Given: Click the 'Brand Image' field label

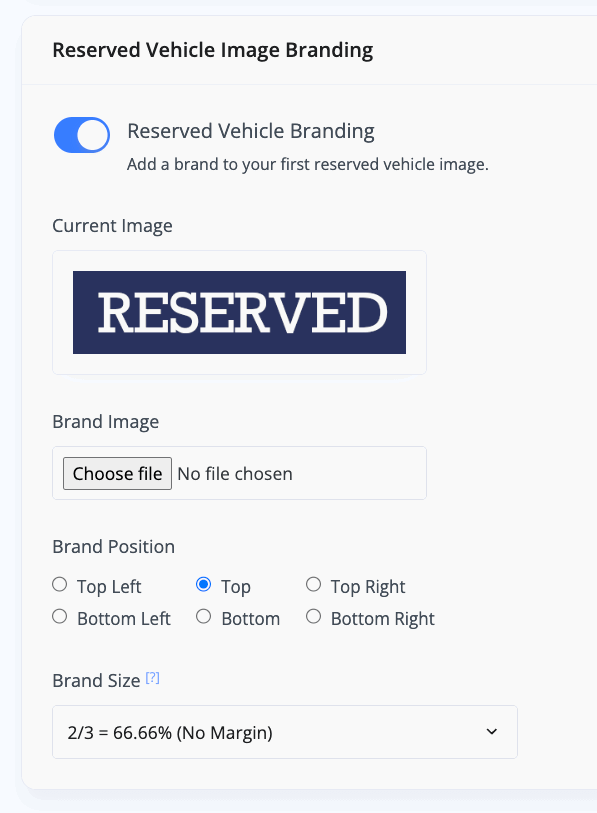Looking at the screenshot, I should (x=106, y=422).
